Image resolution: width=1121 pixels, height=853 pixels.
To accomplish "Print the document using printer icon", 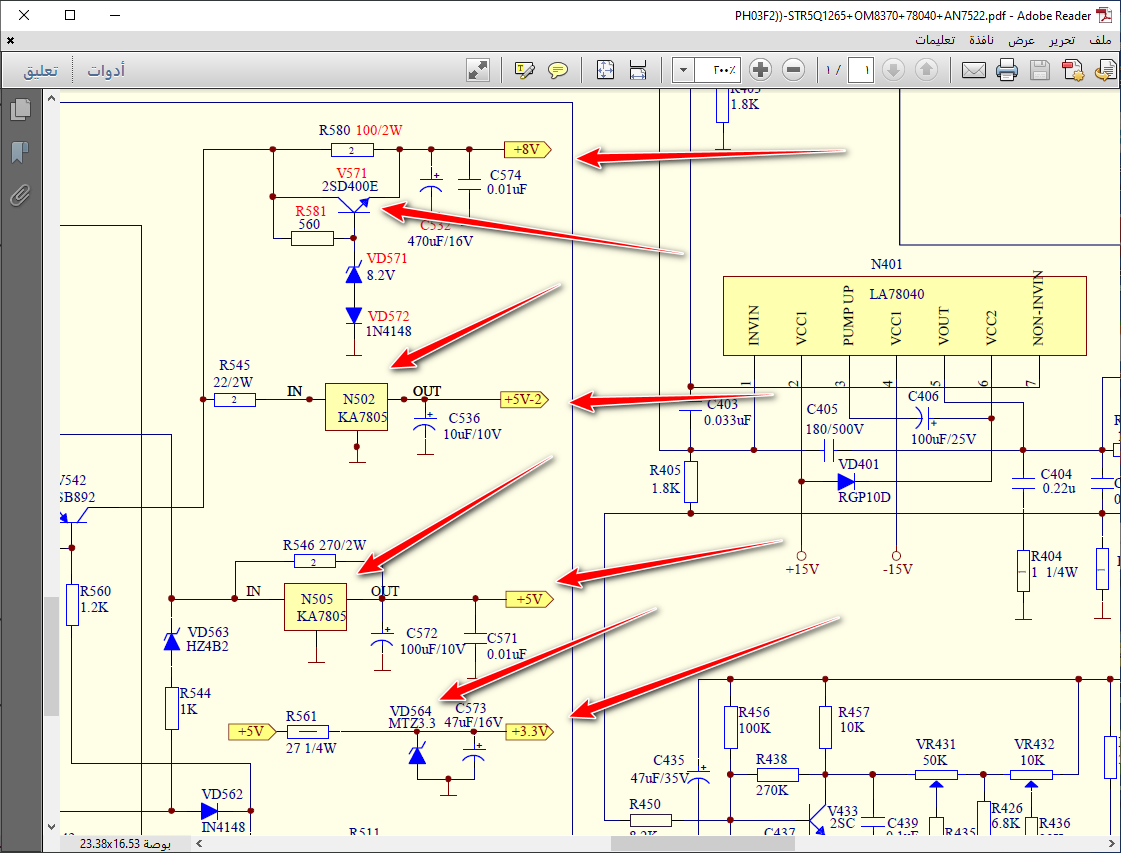I will [x=1007, y=70].
